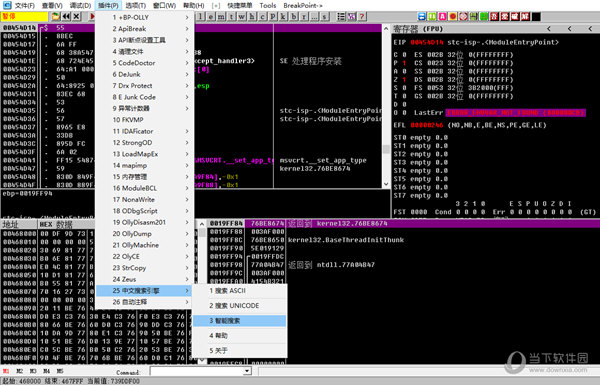This screenshot has height=385, width=600.
Task: Click the pink 'A' plugin toolbar icon
Action: (x=442, y=16)
